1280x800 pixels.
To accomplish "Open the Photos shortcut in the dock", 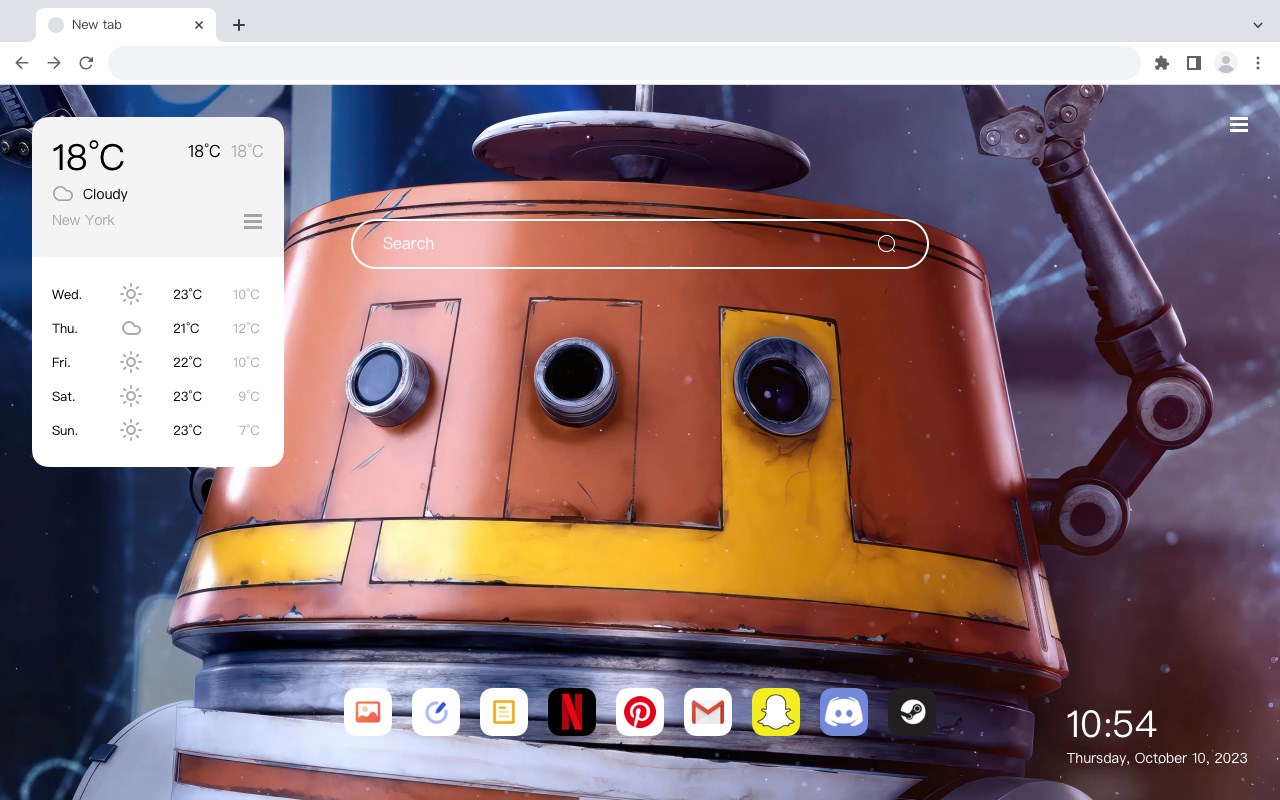I will tap(368, 712).
